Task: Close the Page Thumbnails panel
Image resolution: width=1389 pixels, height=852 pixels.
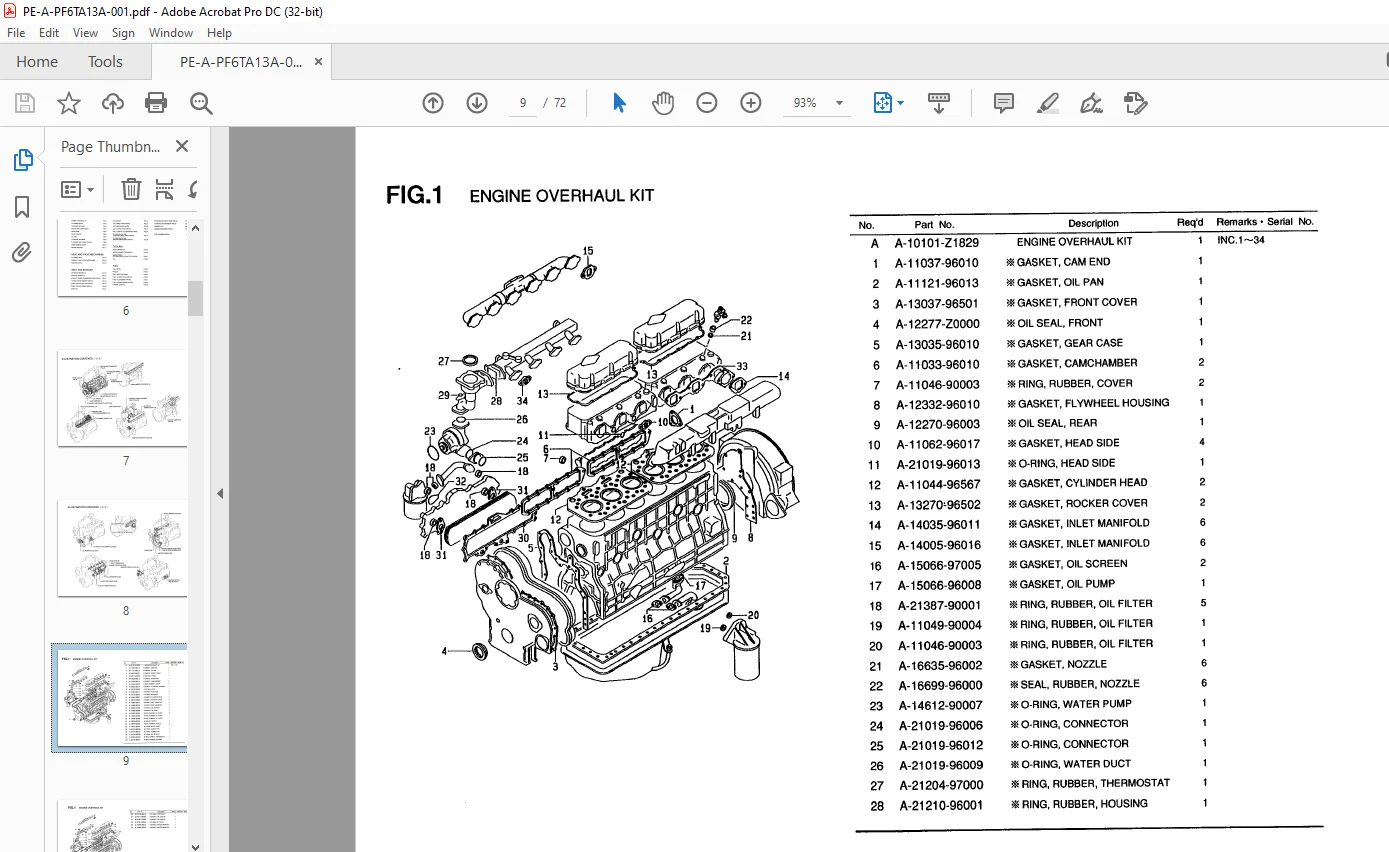Action: [182, 146]
